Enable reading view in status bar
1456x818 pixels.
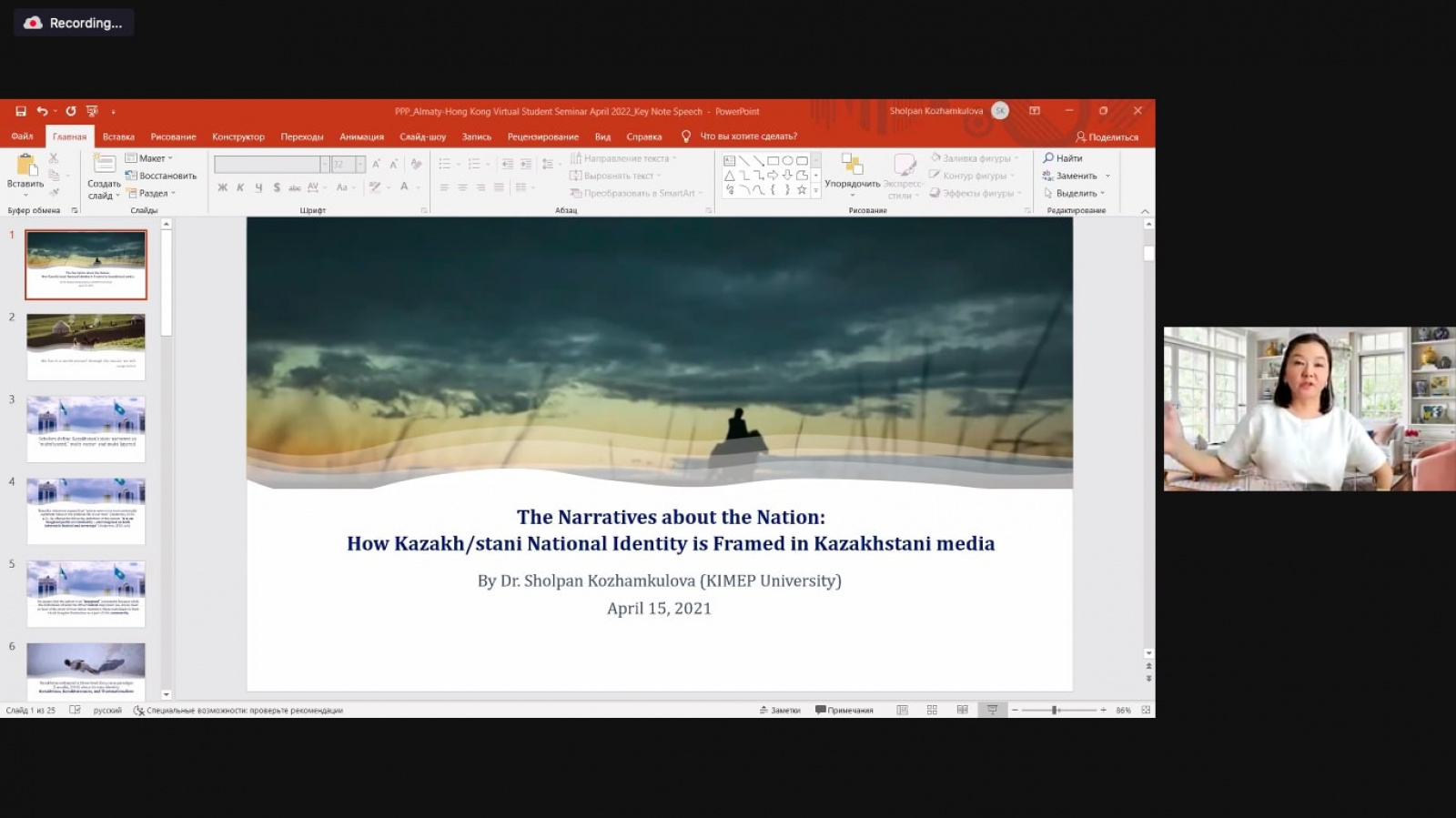coord(962,710)
